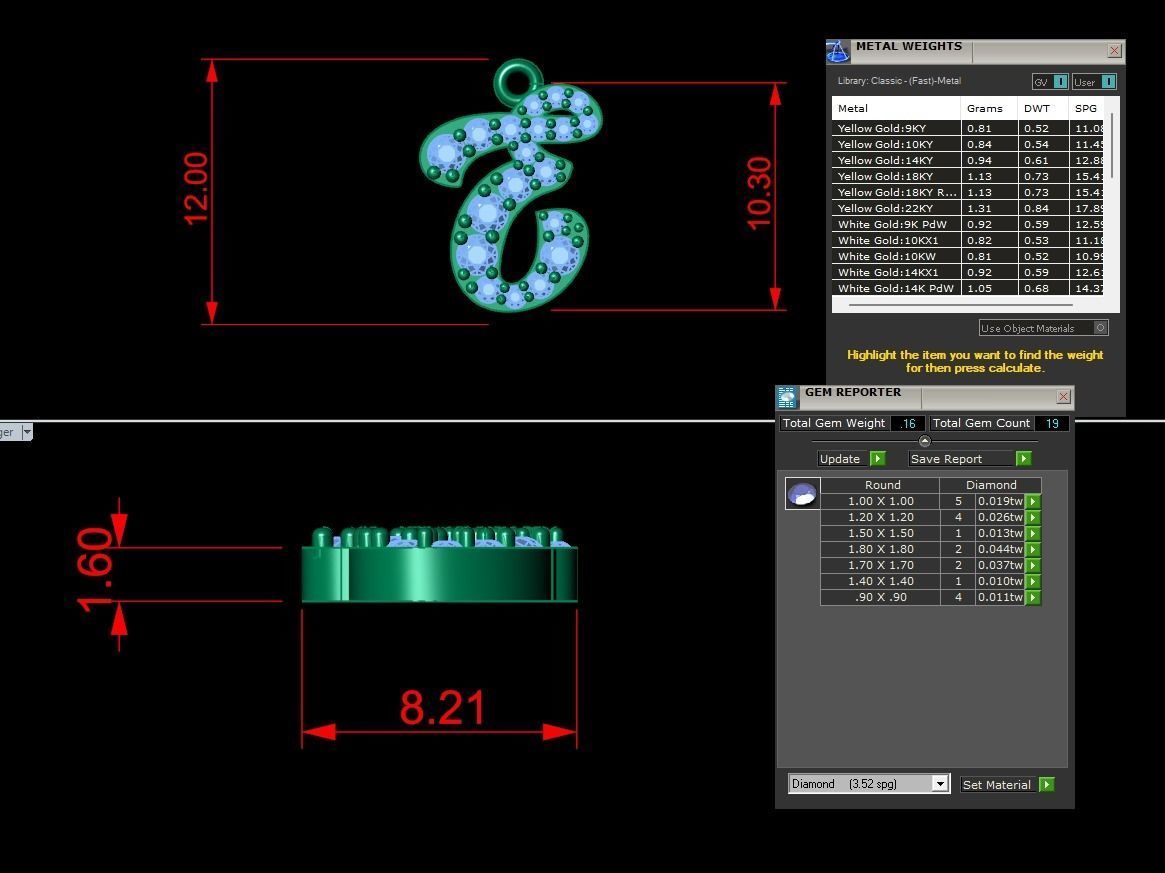Click the 0.044tw weight cell

pos(1000,549)
